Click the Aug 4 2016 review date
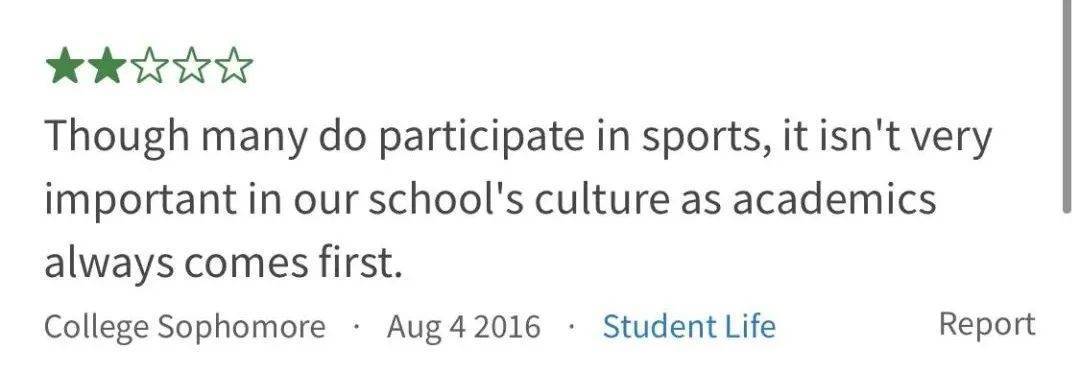 pos(464,327)
